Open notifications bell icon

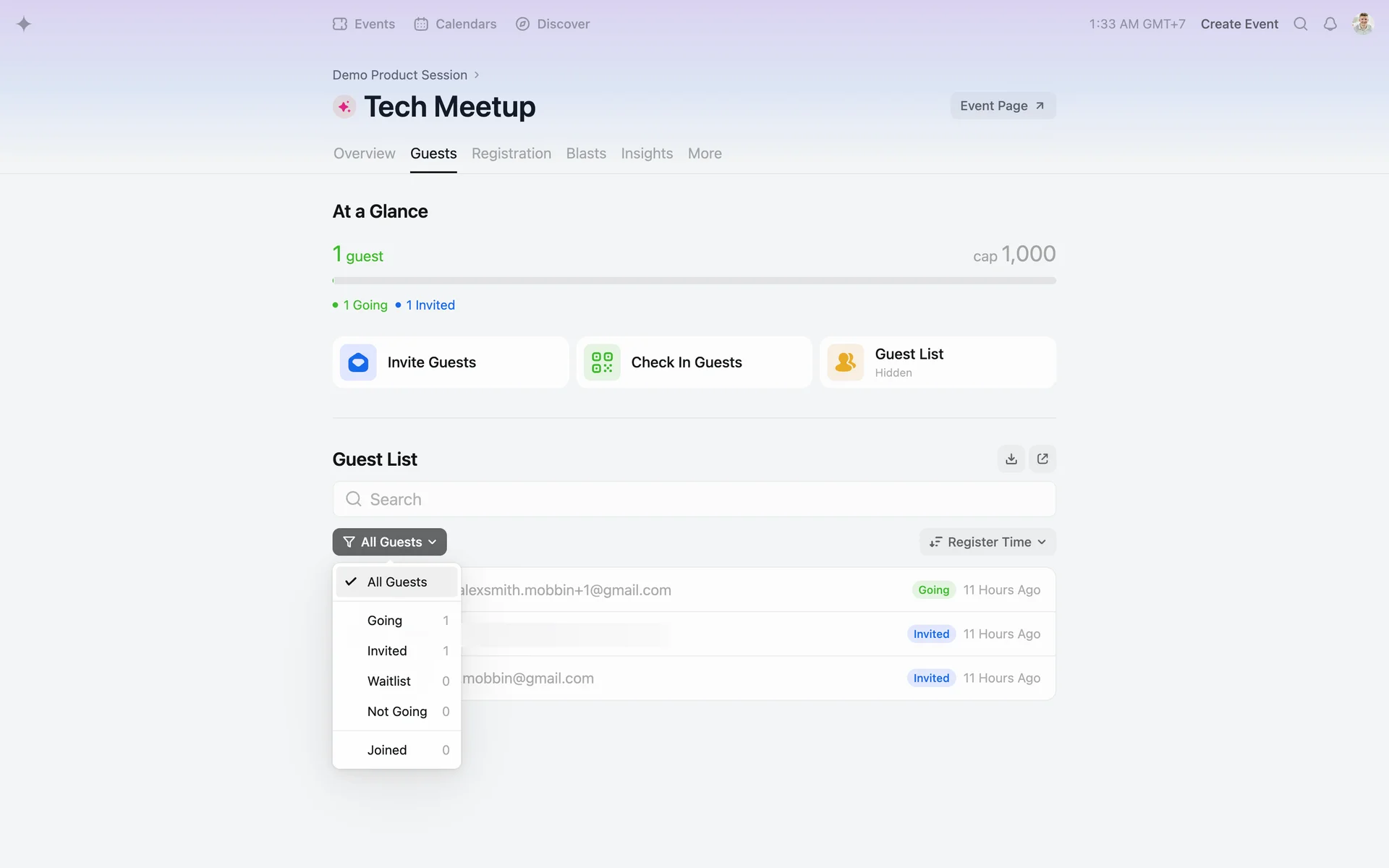(1330, 24)
